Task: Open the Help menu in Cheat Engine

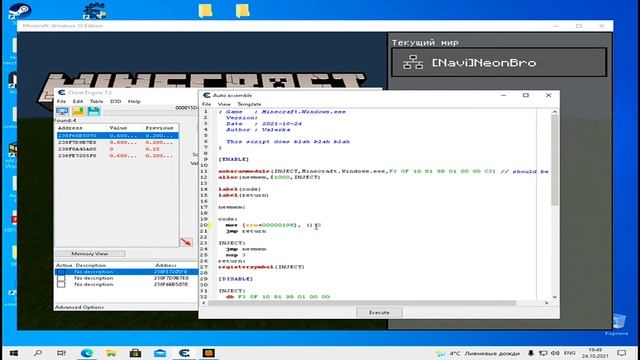Action: (x=134, y=101)
